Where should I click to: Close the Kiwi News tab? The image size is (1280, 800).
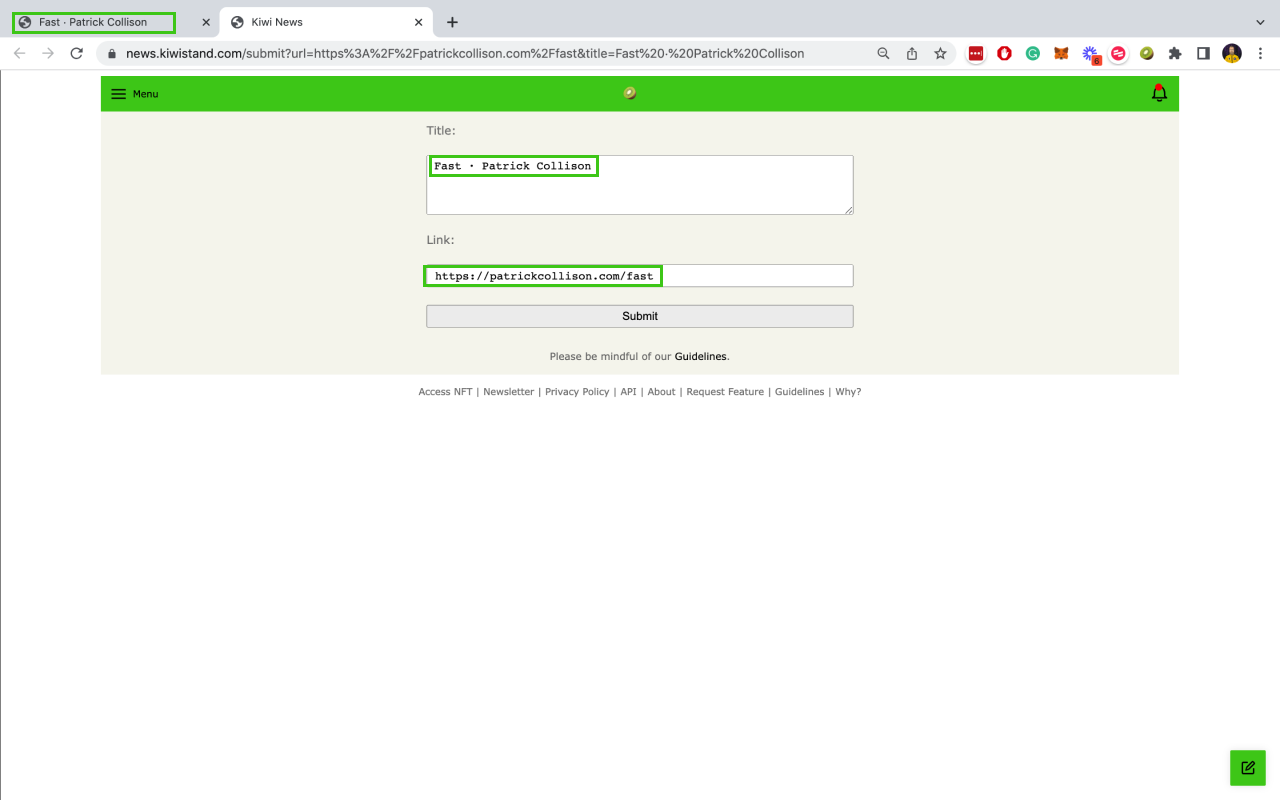point(418,22)
